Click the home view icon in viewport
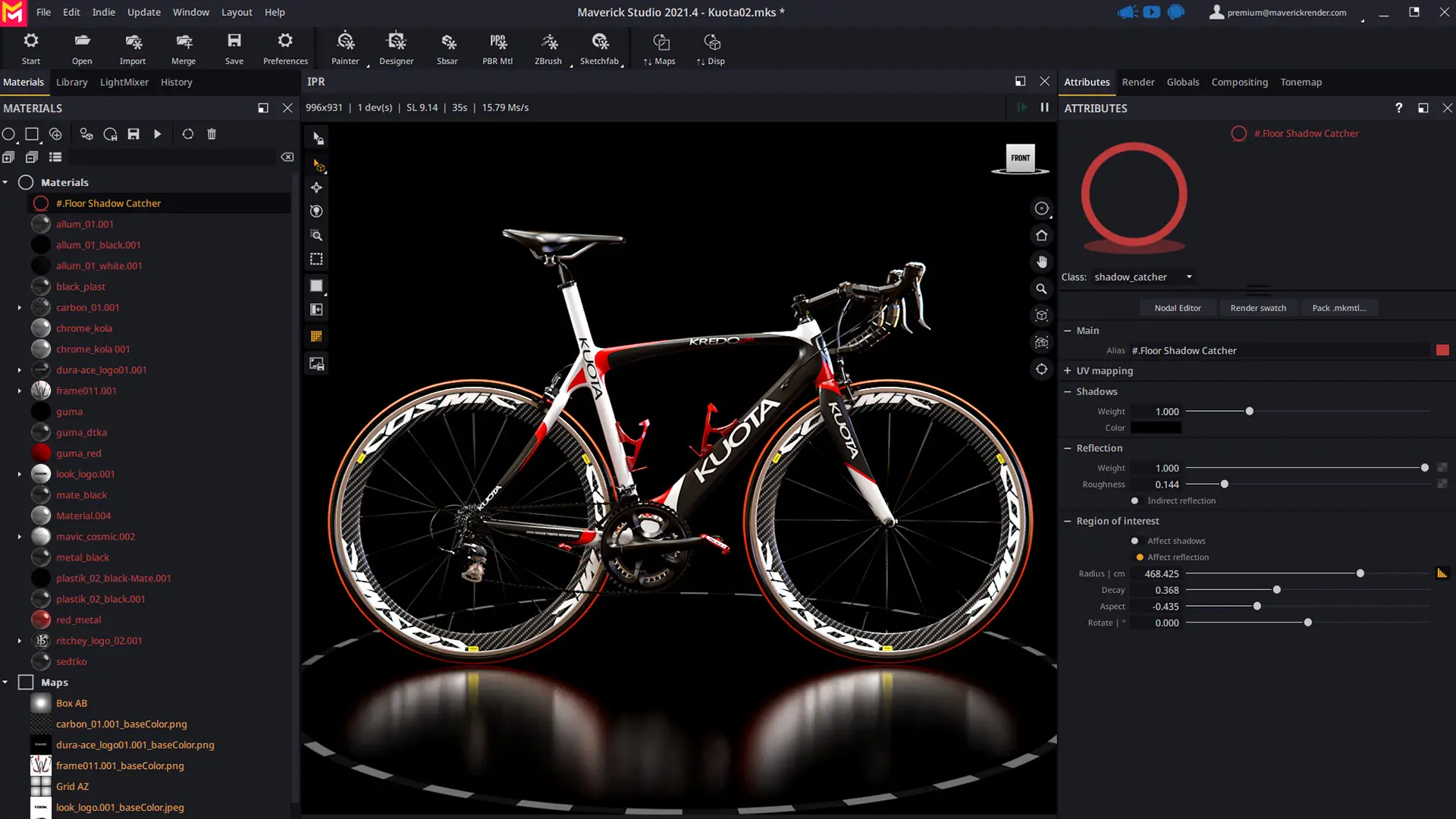1456x819 pixels. pos(1042,236)
